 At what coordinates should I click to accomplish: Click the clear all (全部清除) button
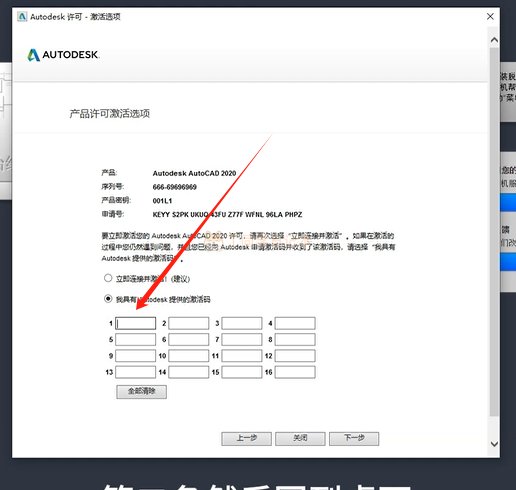pos(141,392)
